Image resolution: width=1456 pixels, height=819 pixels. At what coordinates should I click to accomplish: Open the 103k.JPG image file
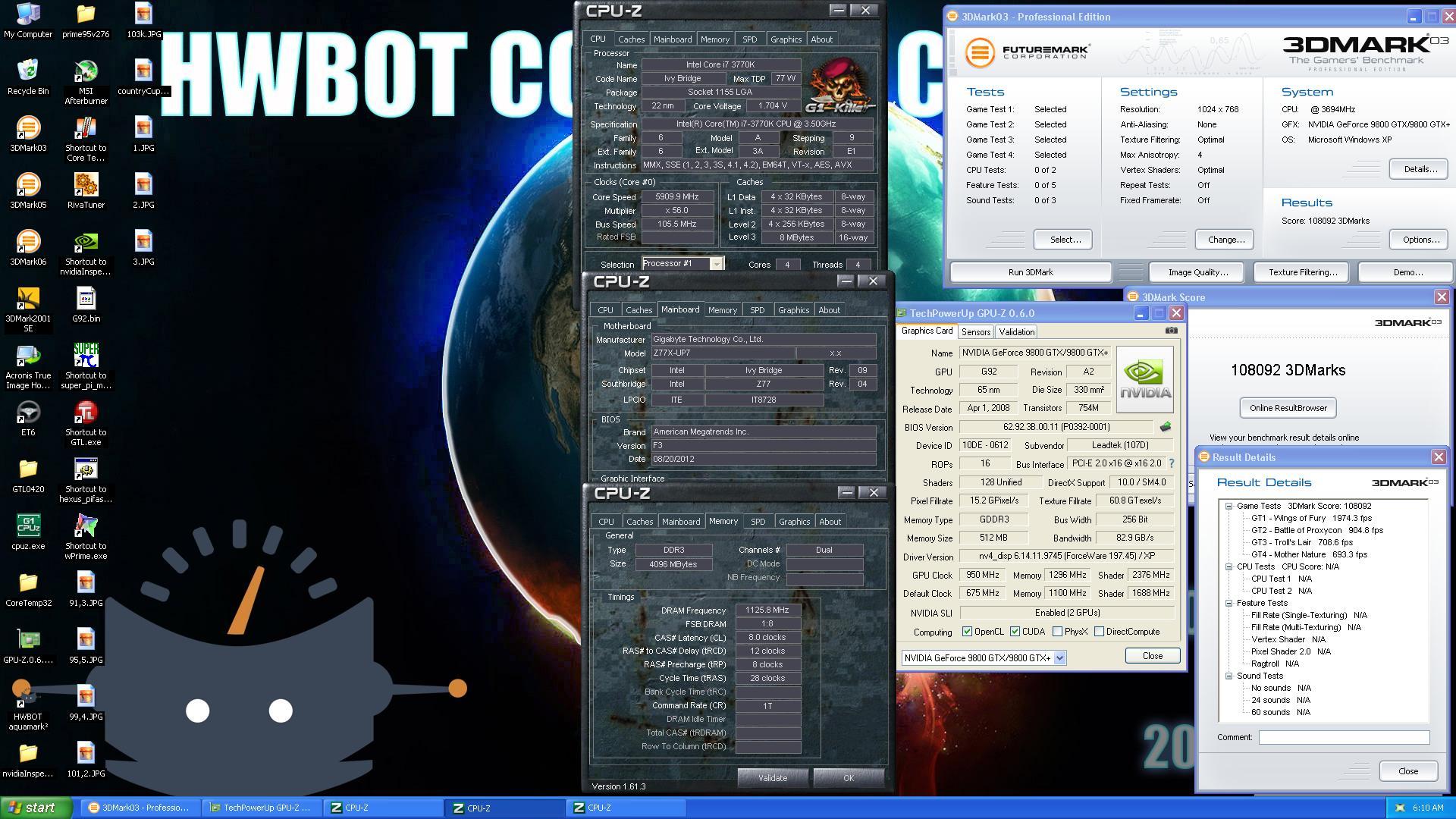(x=143, y=20)
